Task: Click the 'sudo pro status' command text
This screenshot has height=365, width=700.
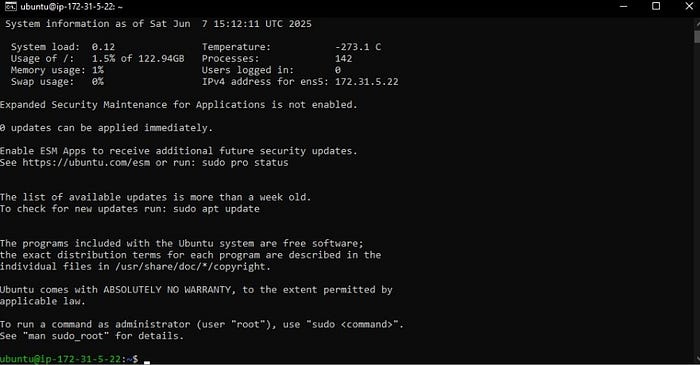Action: click(245, 162)
